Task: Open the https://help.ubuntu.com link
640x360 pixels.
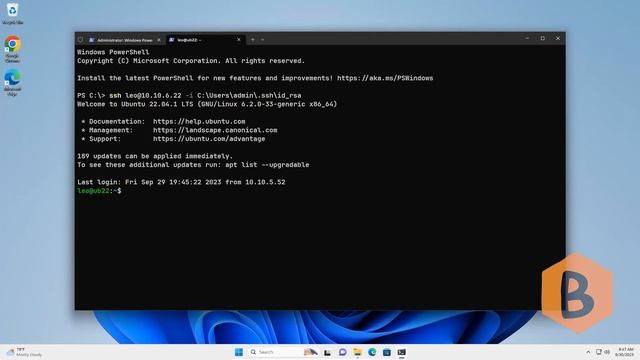Action: pyautogui.click(x=199, y=121)
